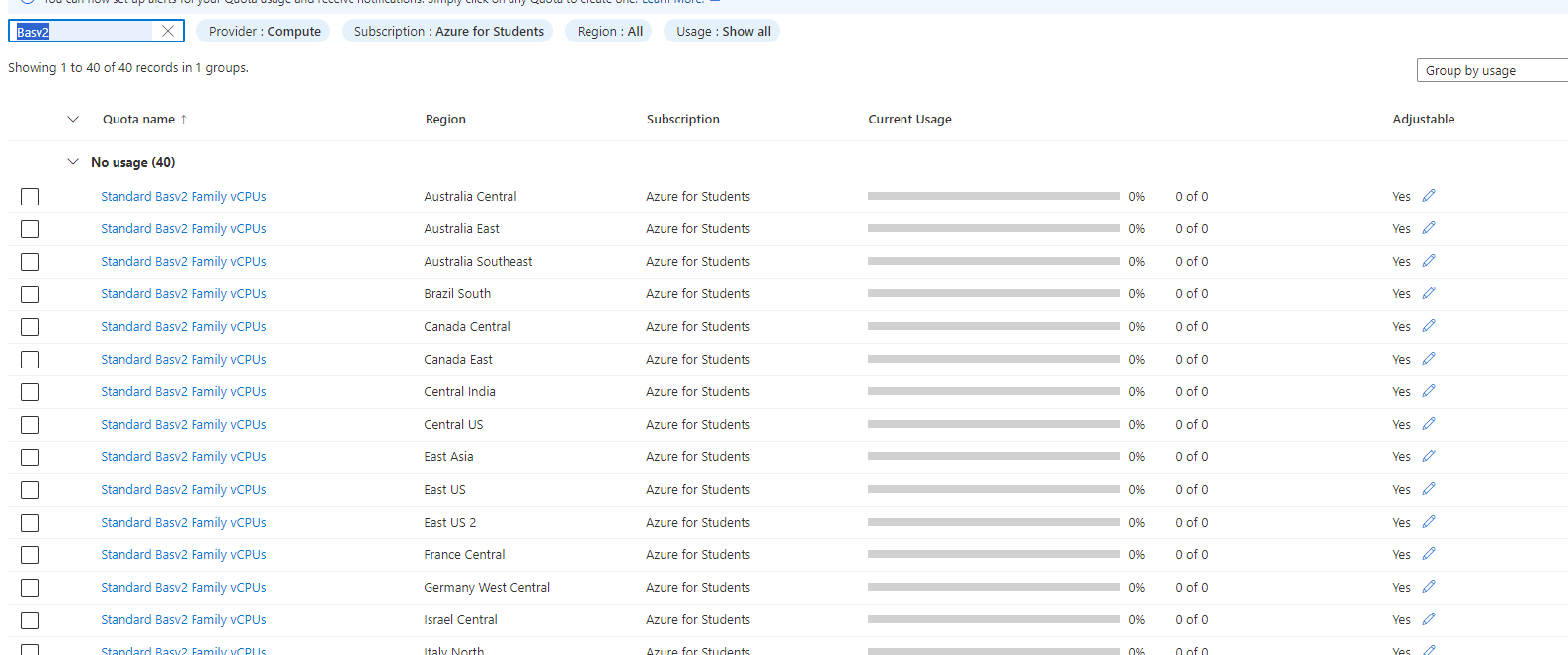Open Basv2 Family vCPUs link for East US
This screenshot has width=1568, height=655.
coord(184,490)
